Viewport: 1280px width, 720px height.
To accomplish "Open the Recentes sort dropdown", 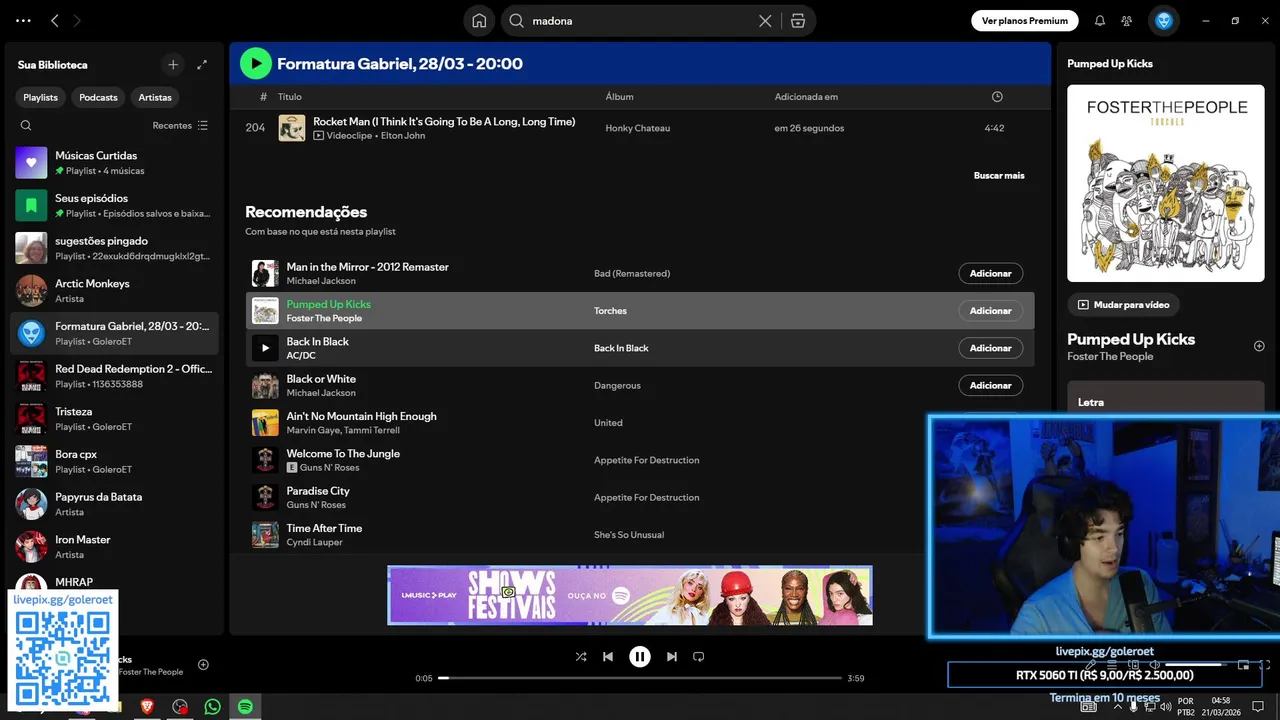I will 180,125.
